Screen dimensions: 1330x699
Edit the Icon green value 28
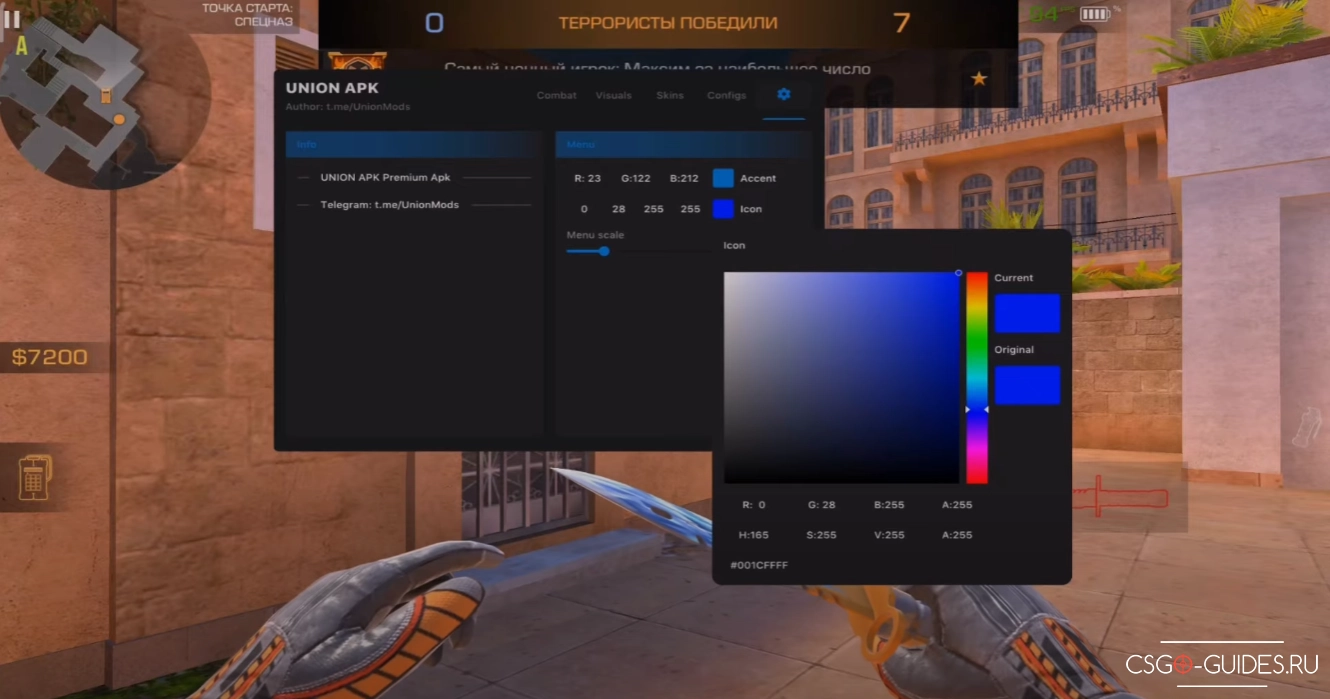pyautogui.click(x=619, y=209)
